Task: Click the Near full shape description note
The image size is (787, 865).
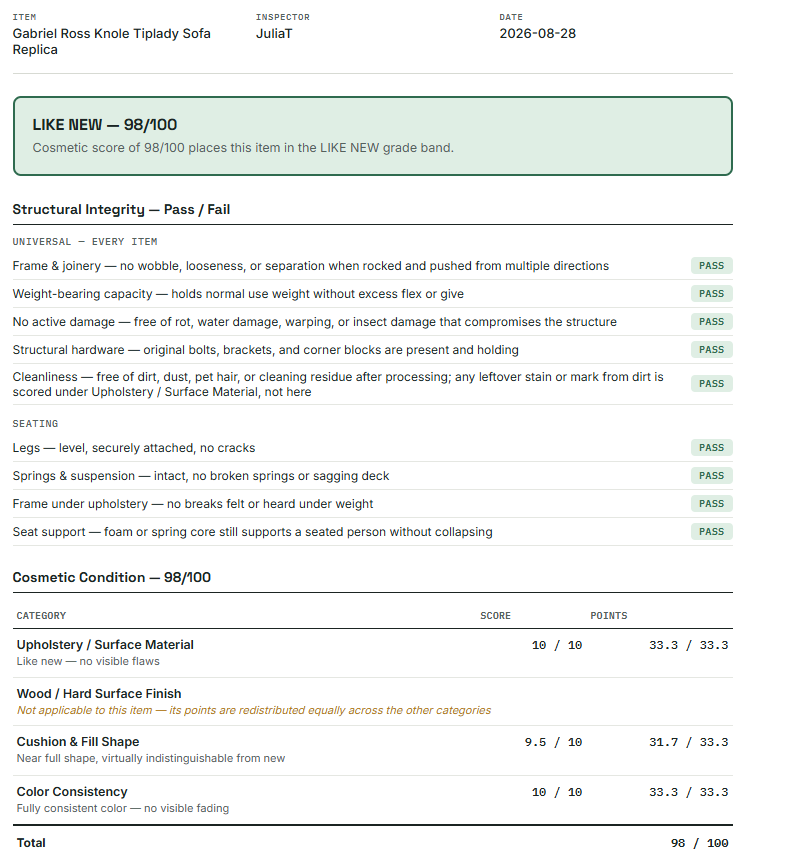Action: (151, 759)
